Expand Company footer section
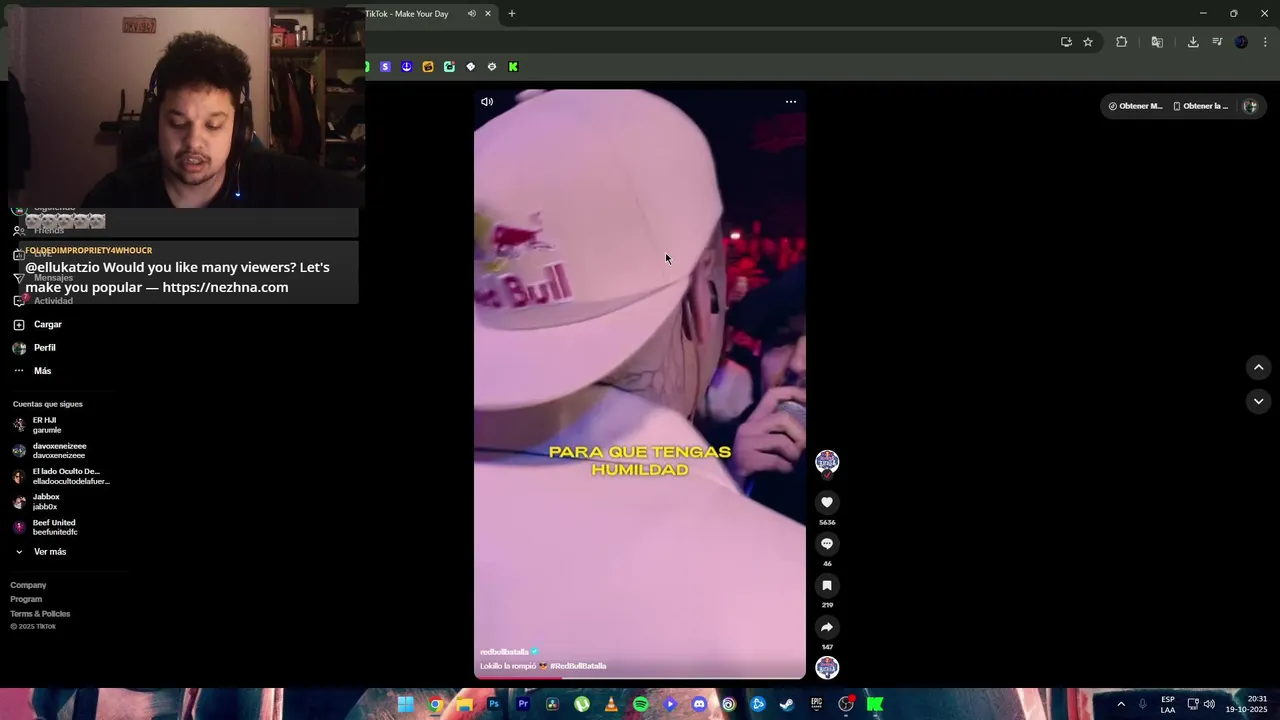The image size is (1280, 720). coord(29,585)
